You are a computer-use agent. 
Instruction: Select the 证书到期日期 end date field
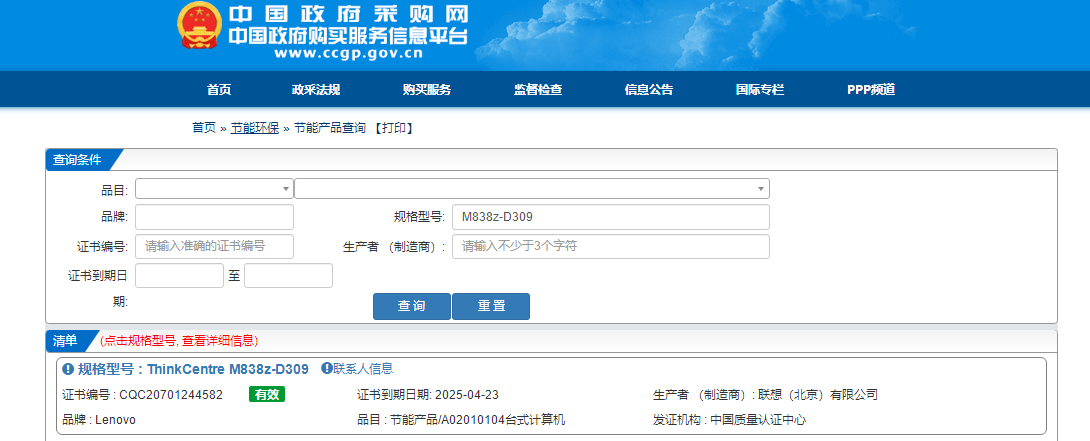288,275
